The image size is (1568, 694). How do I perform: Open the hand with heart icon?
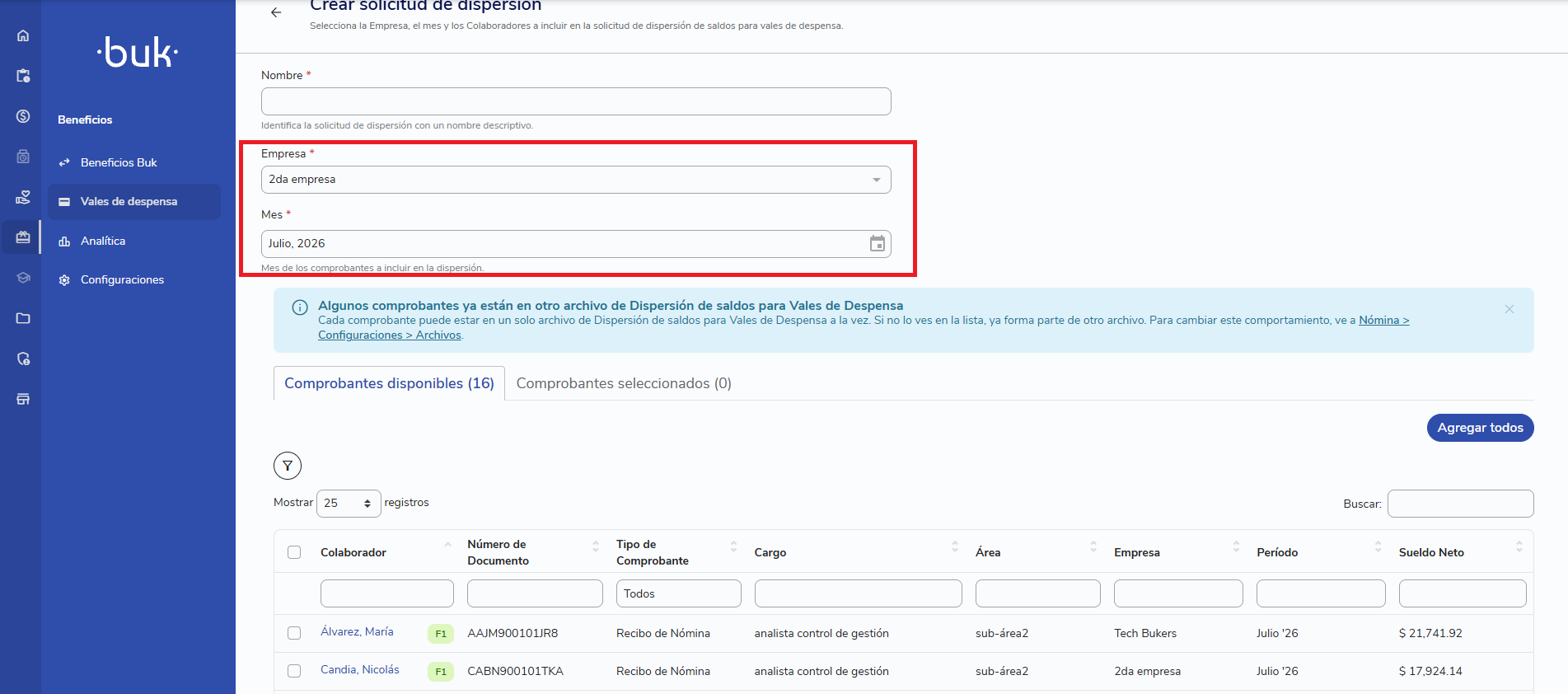[x=23, y=197]
